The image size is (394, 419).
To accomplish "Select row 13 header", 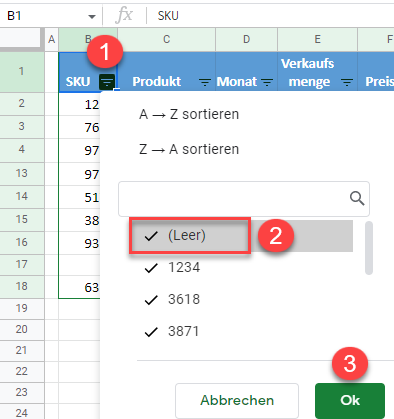I will 22,173.
